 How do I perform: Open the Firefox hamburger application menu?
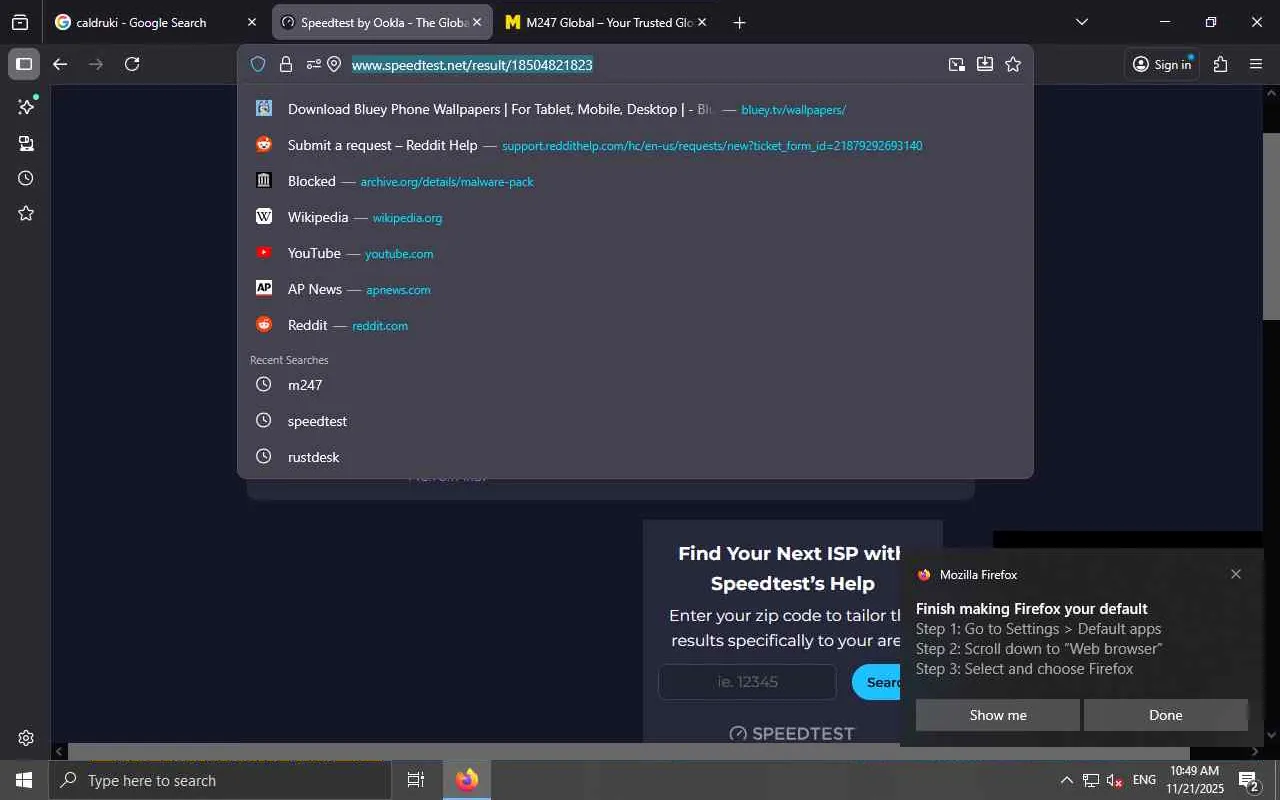[1256, 64]
